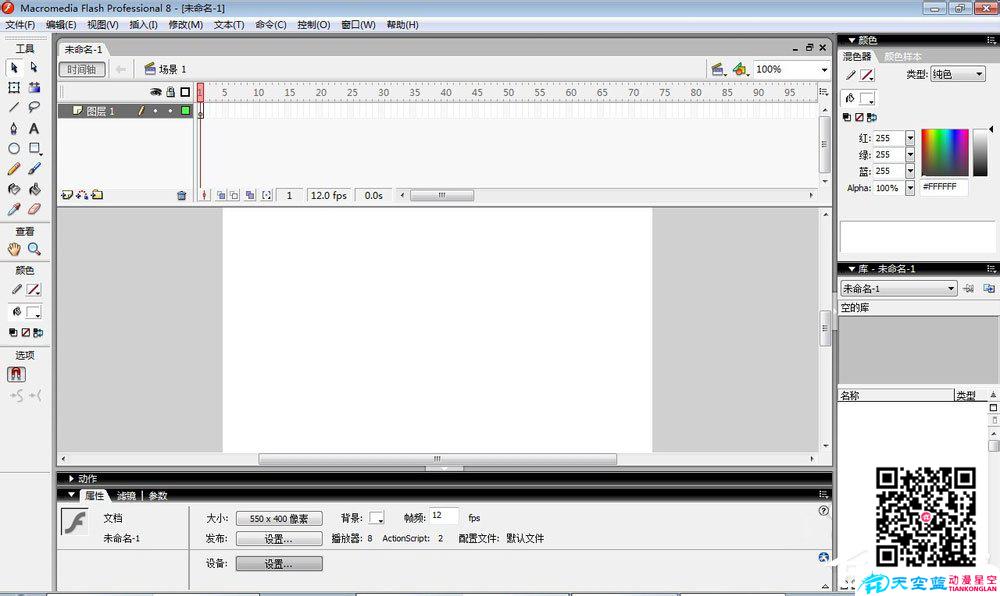1000x596 pixels.
Task: Toggle lock all layers padlock icon
Action: [170, 92]
